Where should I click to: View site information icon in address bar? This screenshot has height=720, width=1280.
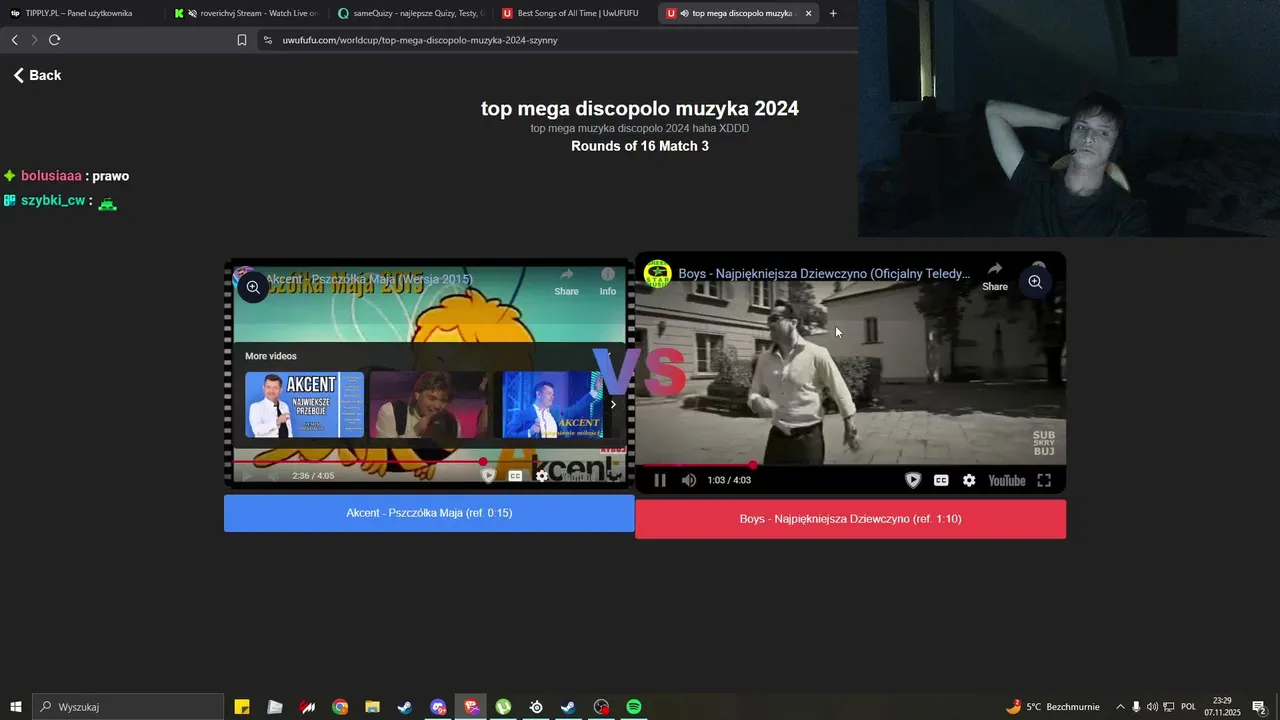(267, 40)
